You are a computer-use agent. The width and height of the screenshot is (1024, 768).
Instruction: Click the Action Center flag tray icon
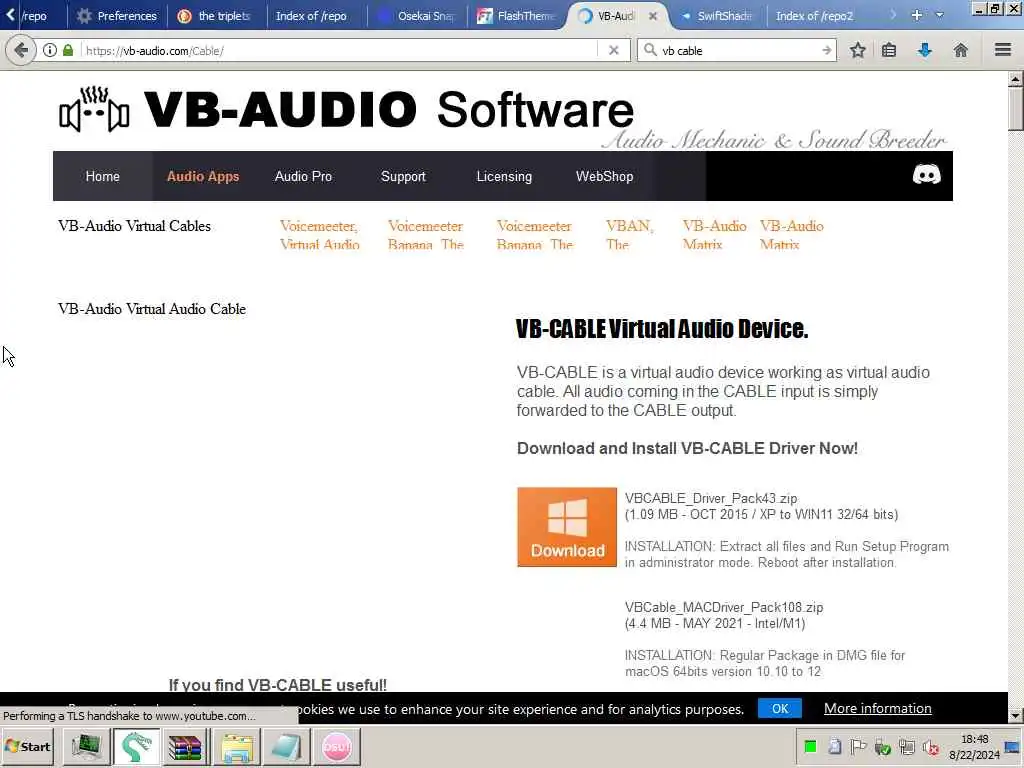858,746
